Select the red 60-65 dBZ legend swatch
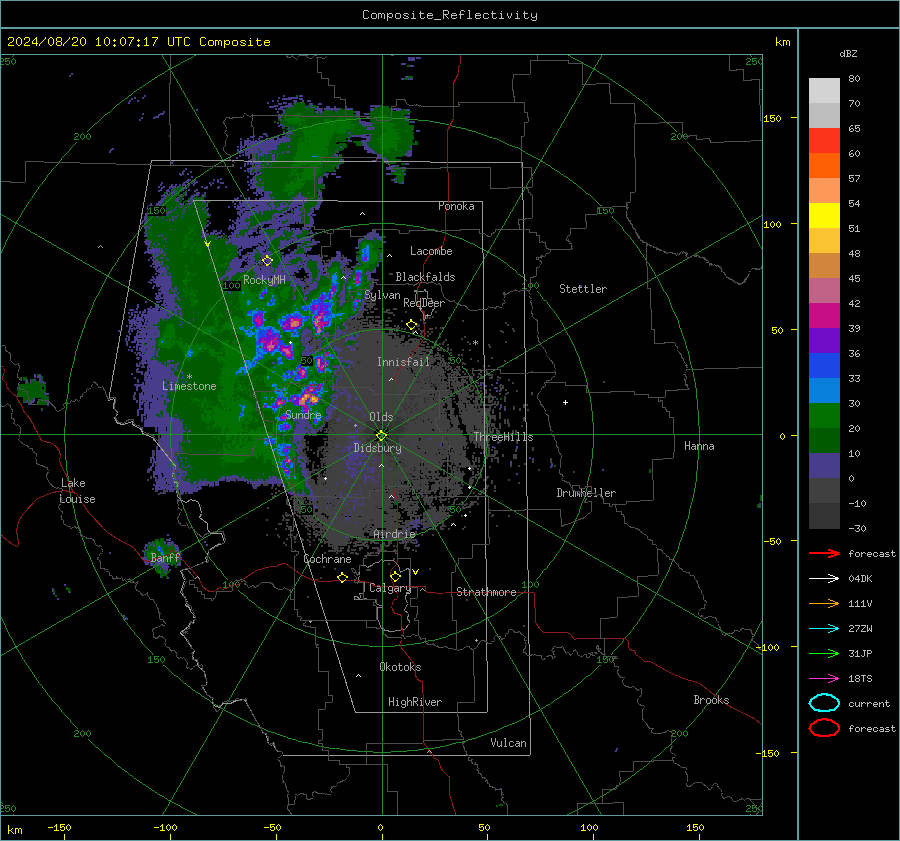The image size is (900, 841). (x=824, y=141)
